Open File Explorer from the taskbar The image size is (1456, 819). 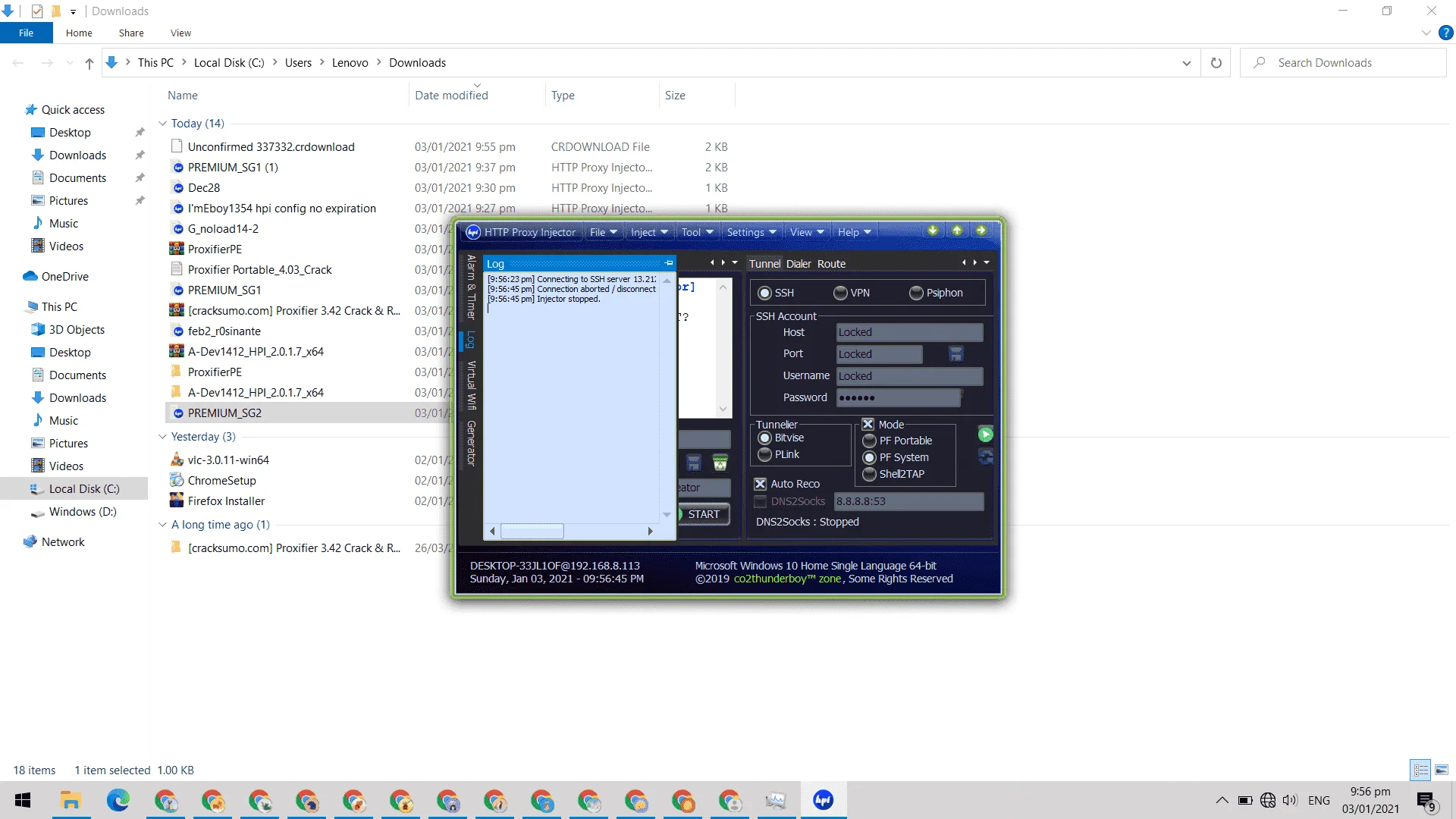point(71,800)
